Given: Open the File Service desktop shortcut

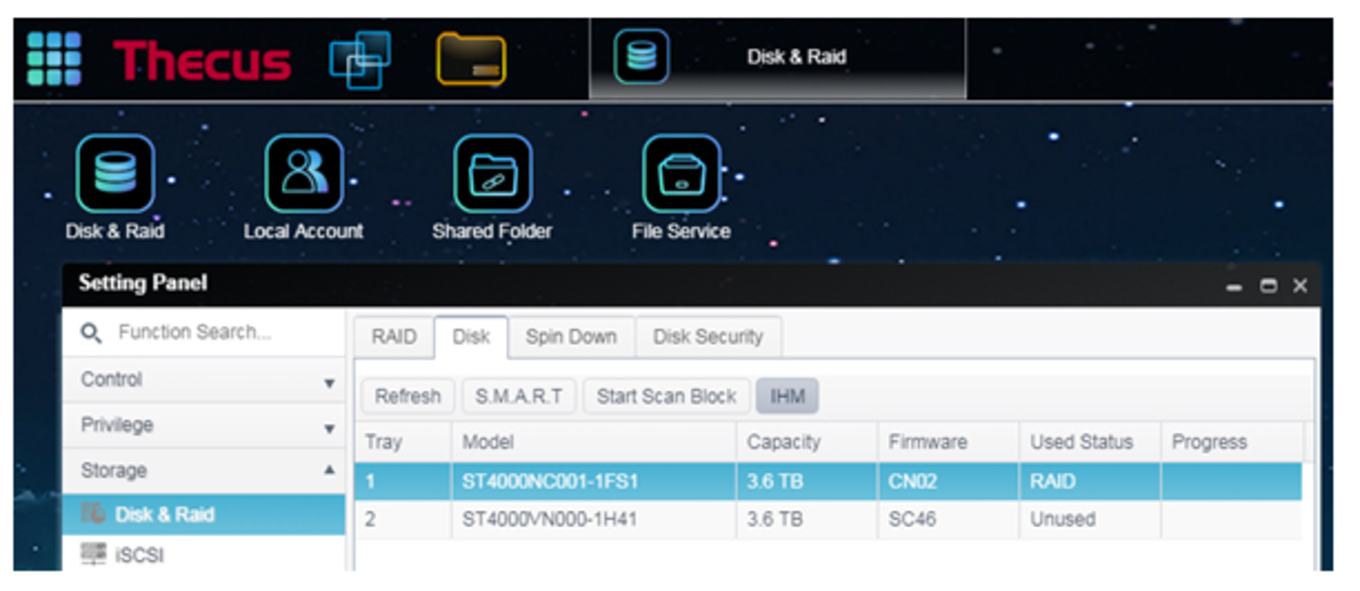Looking at the screenshot, I should (681, 187).
